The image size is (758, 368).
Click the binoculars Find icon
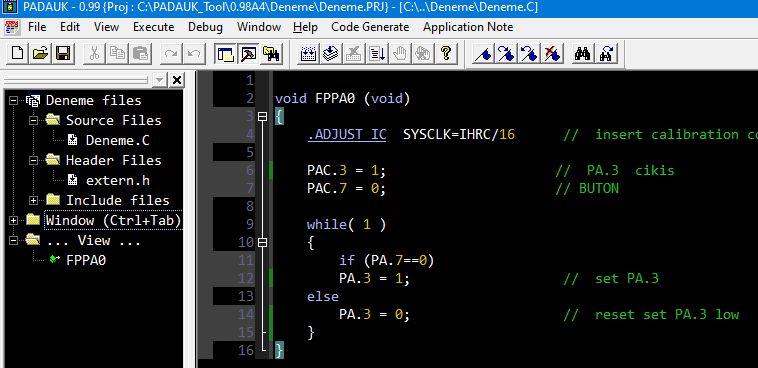[x=583, y=53]
